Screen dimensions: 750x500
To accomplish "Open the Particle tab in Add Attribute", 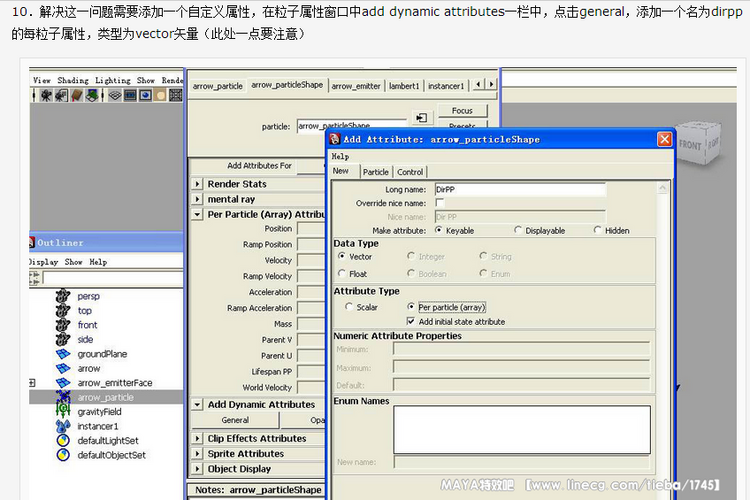I will (x=376, y=172).
